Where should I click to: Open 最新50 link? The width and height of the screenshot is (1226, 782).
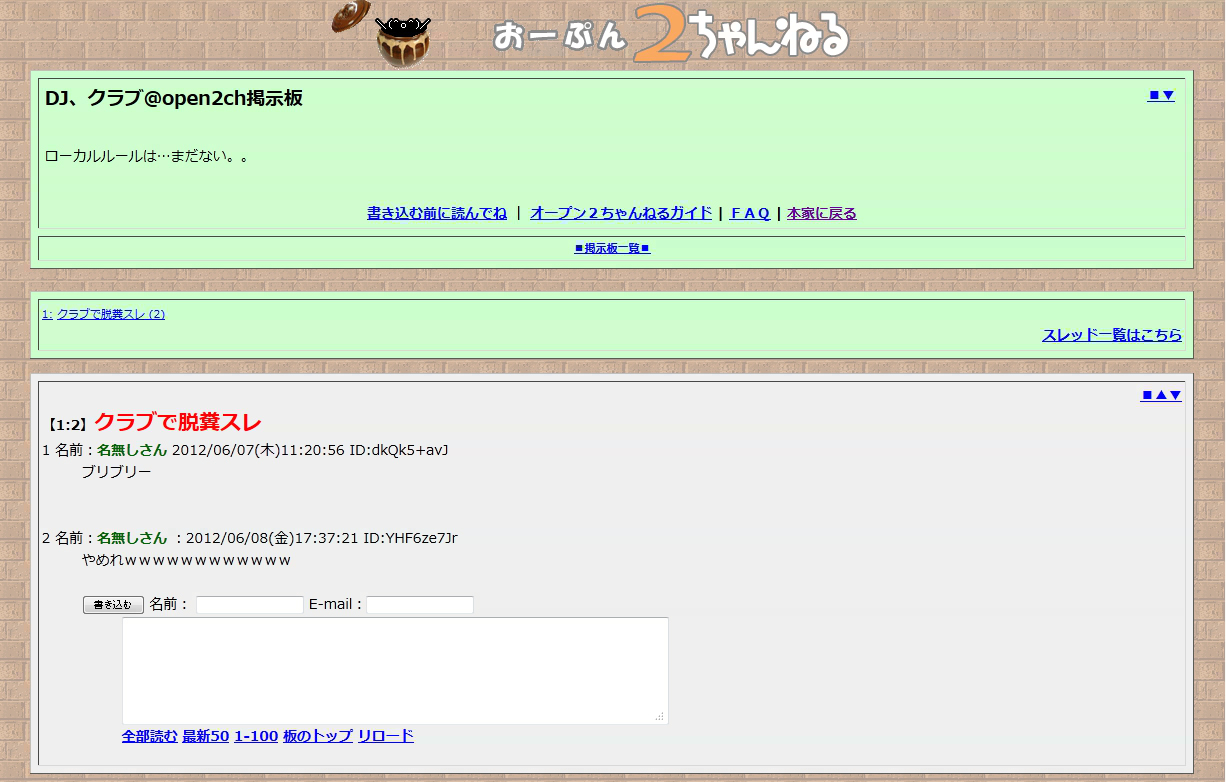pos(206,736)
